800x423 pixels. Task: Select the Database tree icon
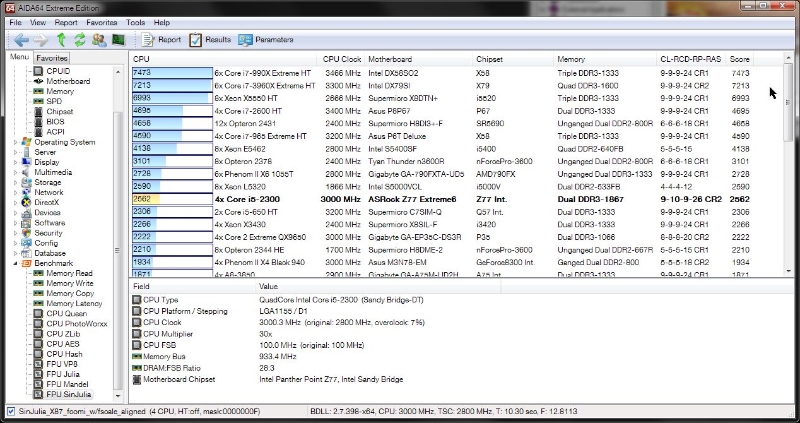coord(26,253)
